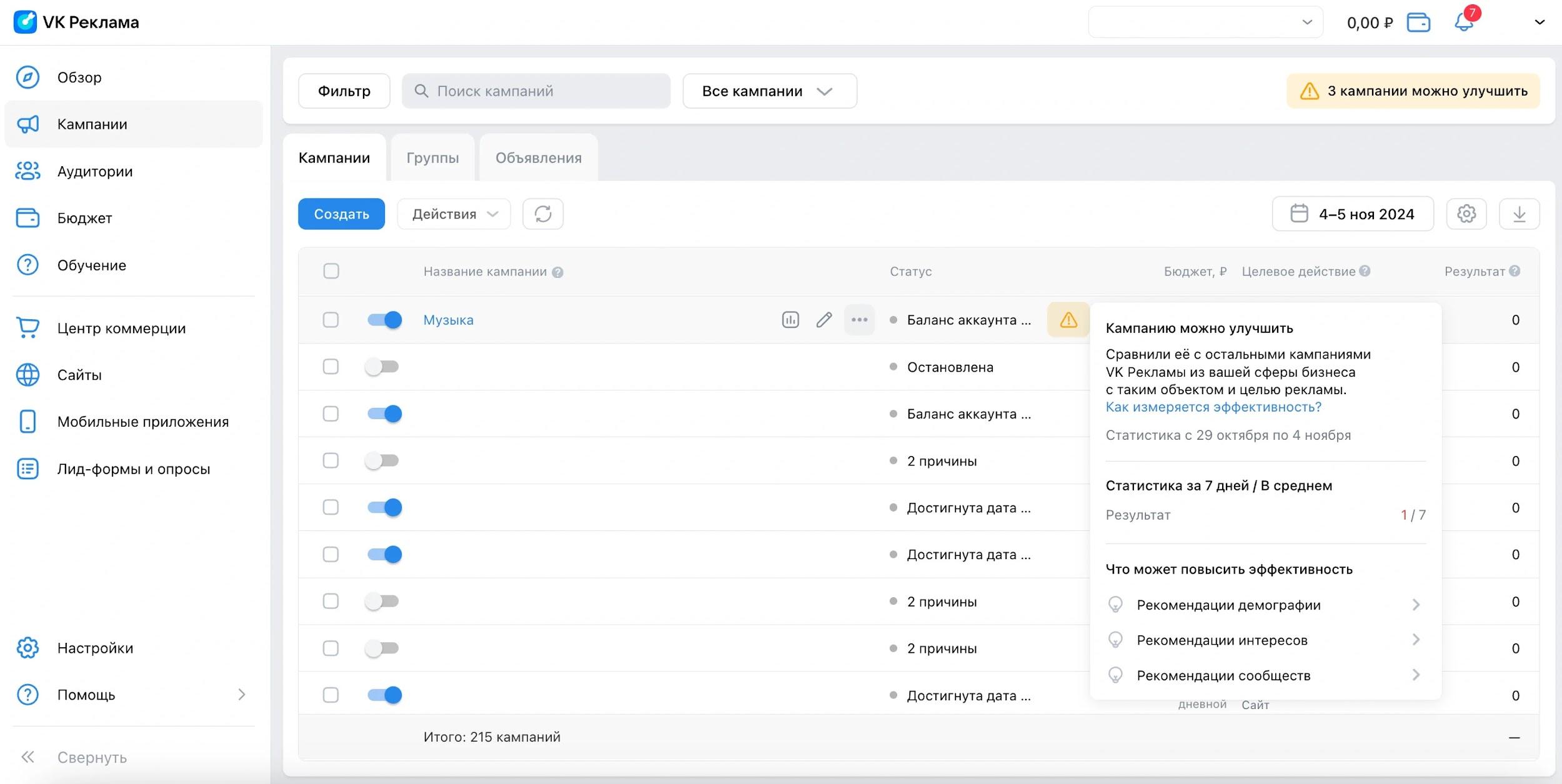Expand the Помощь submenu arrow
The height and width of the screenshot is (784, 1562).
click(242, 695)
